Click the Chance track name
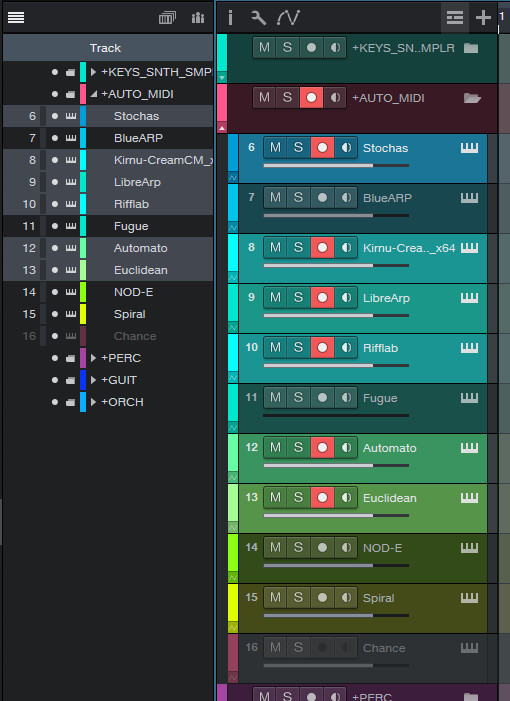 384,648
